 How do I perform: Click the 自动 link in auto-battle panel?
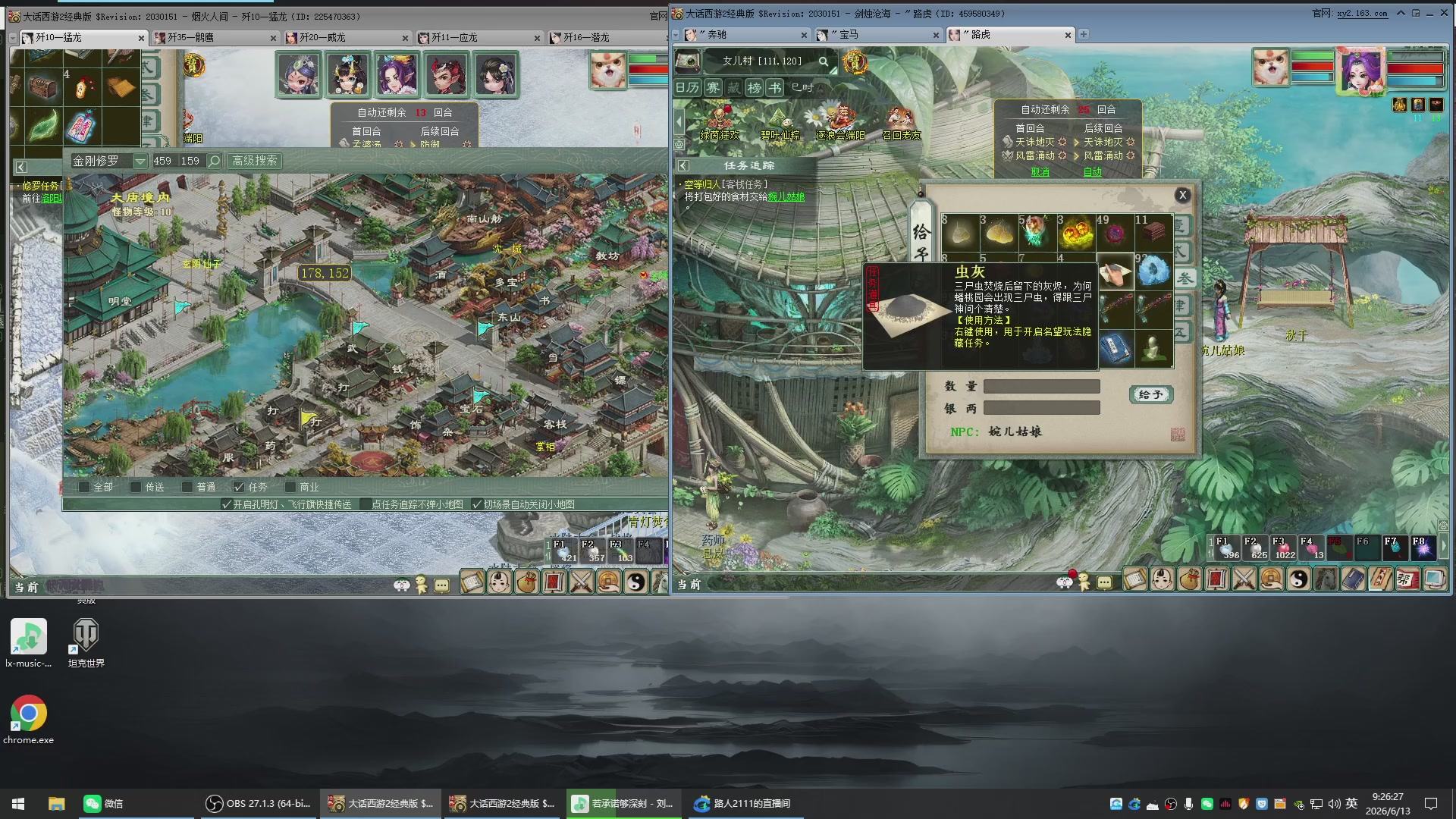pos(1093,172)
